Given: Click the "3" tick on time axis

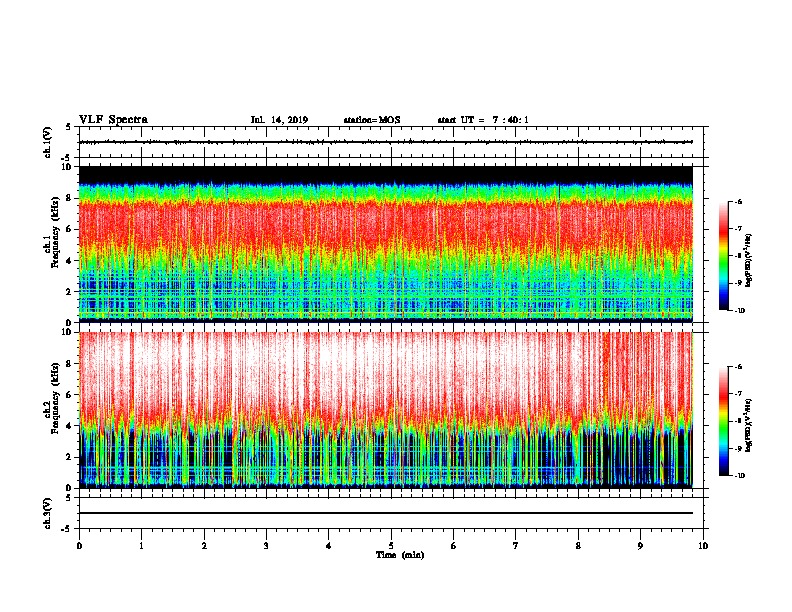Looking at the screenshot, I should point(266,546).
